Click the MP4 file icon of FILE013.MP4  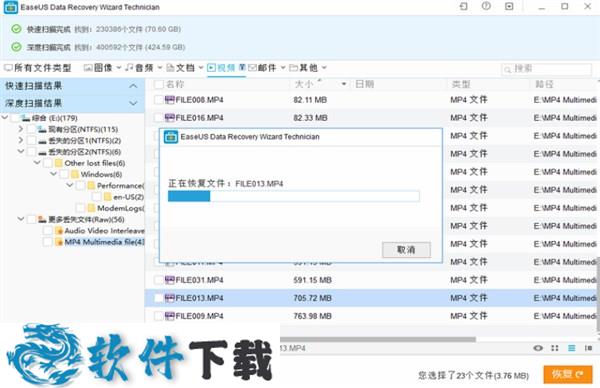170,298
